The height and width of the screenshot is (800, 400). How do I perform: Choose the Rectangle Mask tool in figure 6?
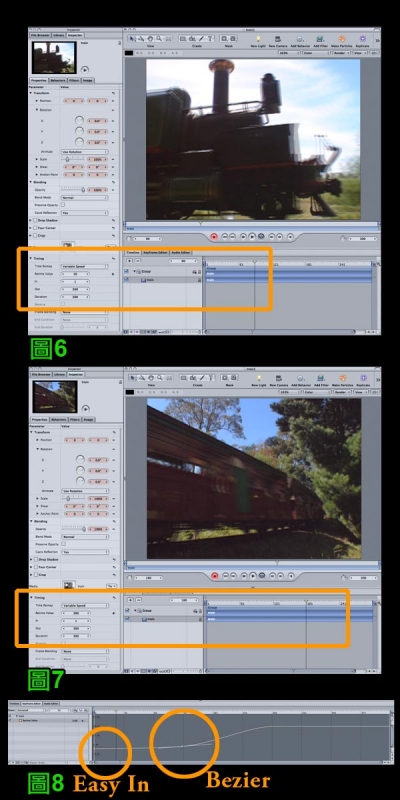(225, 38)
